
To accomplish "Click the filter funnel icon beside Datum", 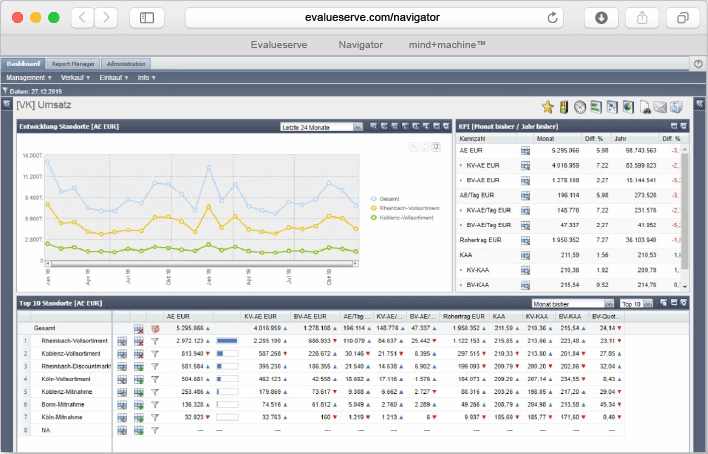I will coord(5,91).
